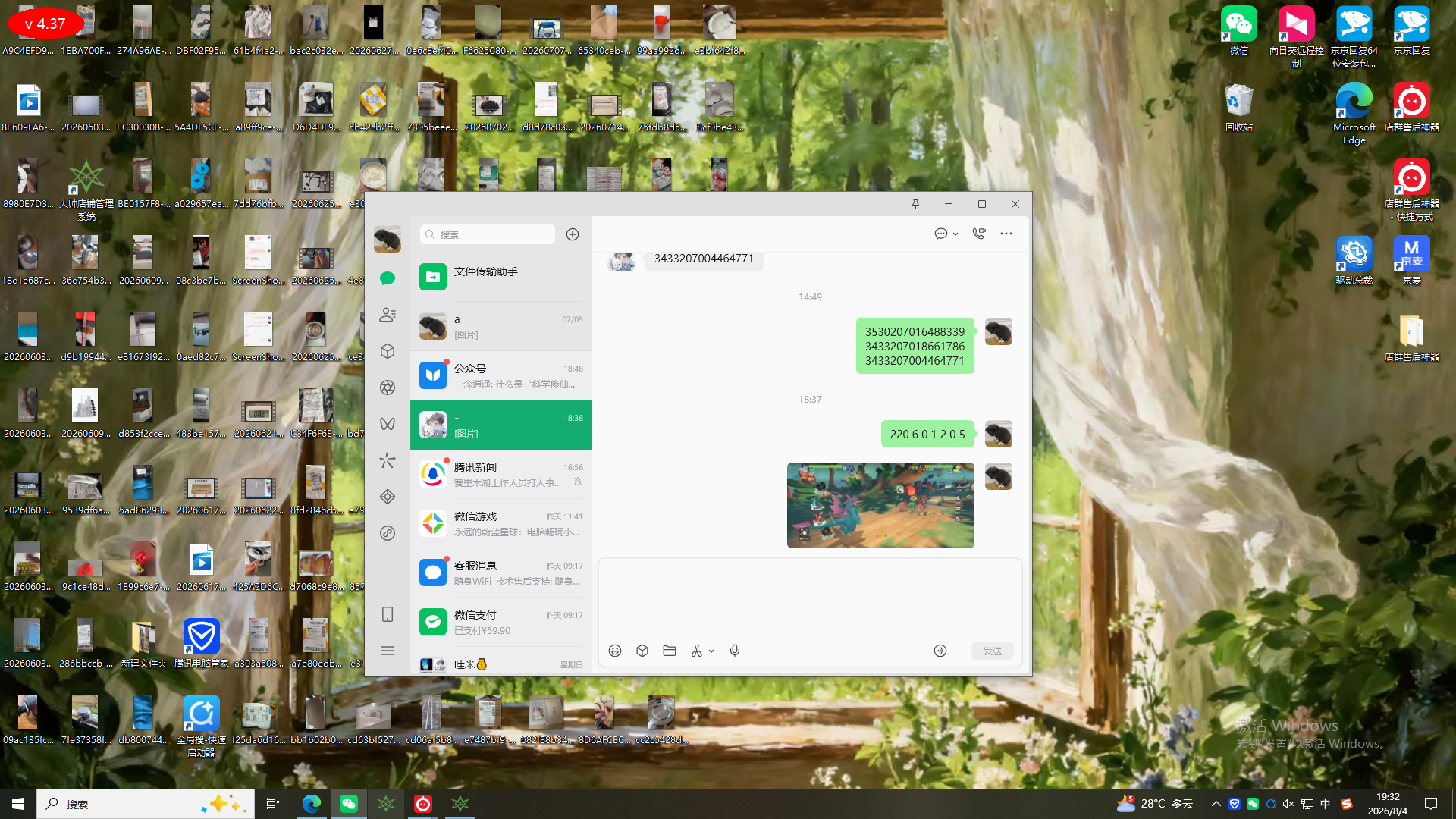1456x819 pixels.
Task: Open the mobile phone icon in WeChat sidebar
Action: point(388,614)
